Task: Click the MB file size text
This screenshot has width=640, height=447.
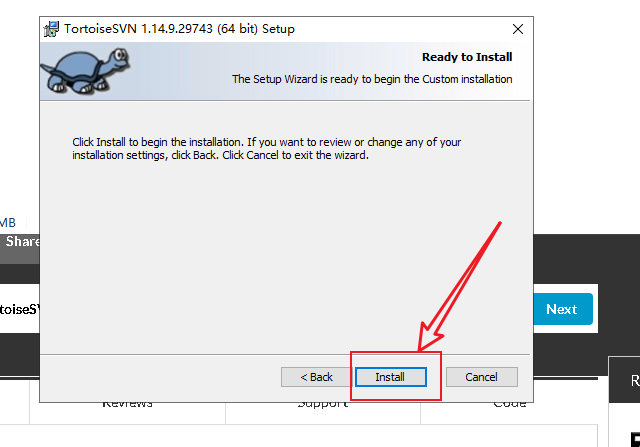Action: [7, 222]
